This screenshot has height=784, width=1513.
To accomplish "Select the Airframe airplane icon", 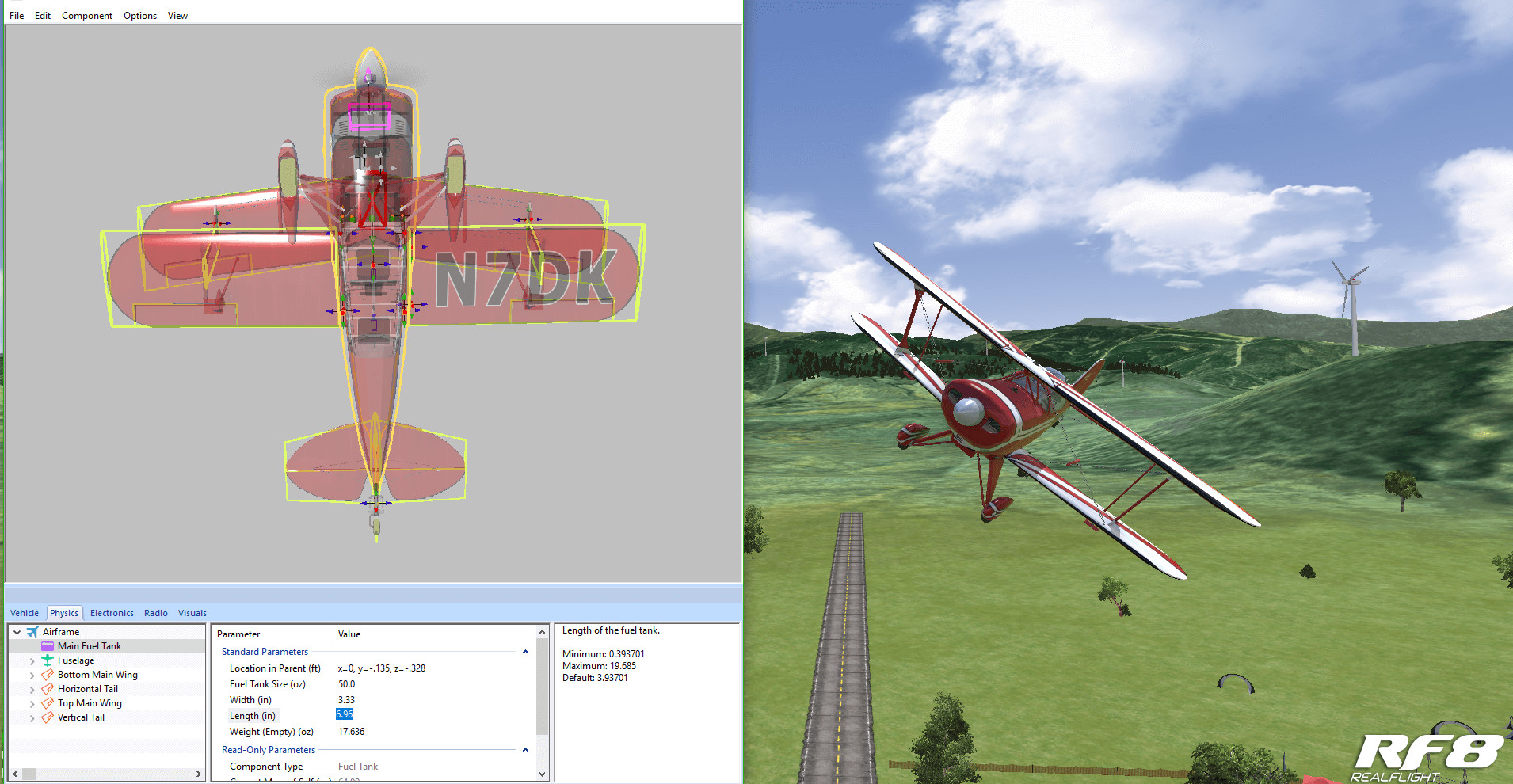I will pos(32,631).
